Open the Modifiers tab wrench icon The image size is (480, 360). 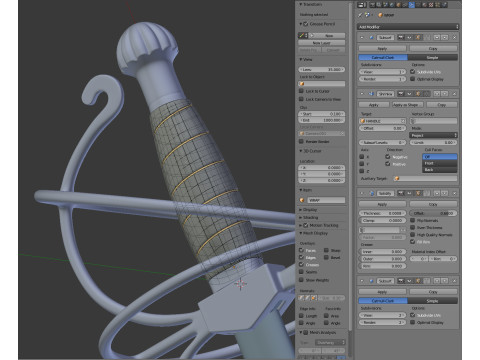[412, 5]
